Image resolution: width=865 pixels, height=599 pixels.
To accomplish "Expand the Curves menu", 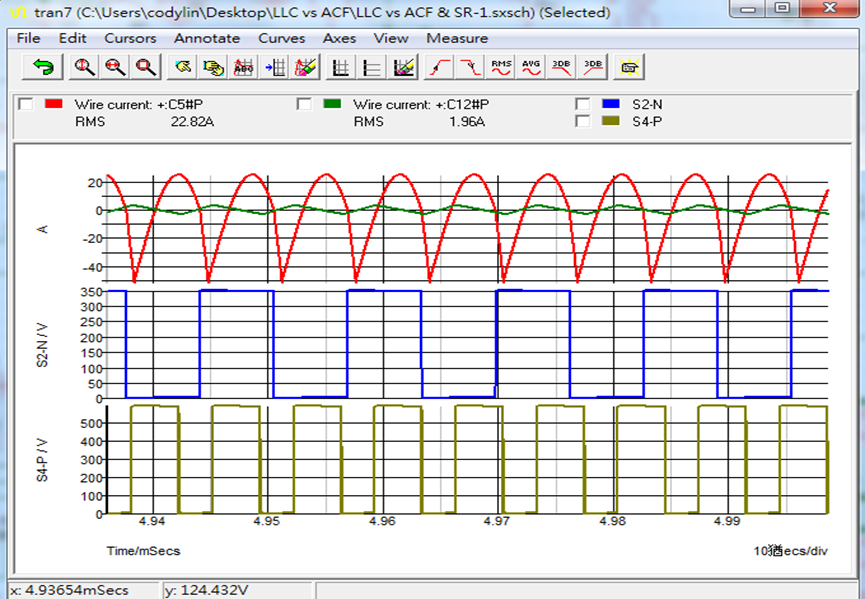I will click(281, 38).
